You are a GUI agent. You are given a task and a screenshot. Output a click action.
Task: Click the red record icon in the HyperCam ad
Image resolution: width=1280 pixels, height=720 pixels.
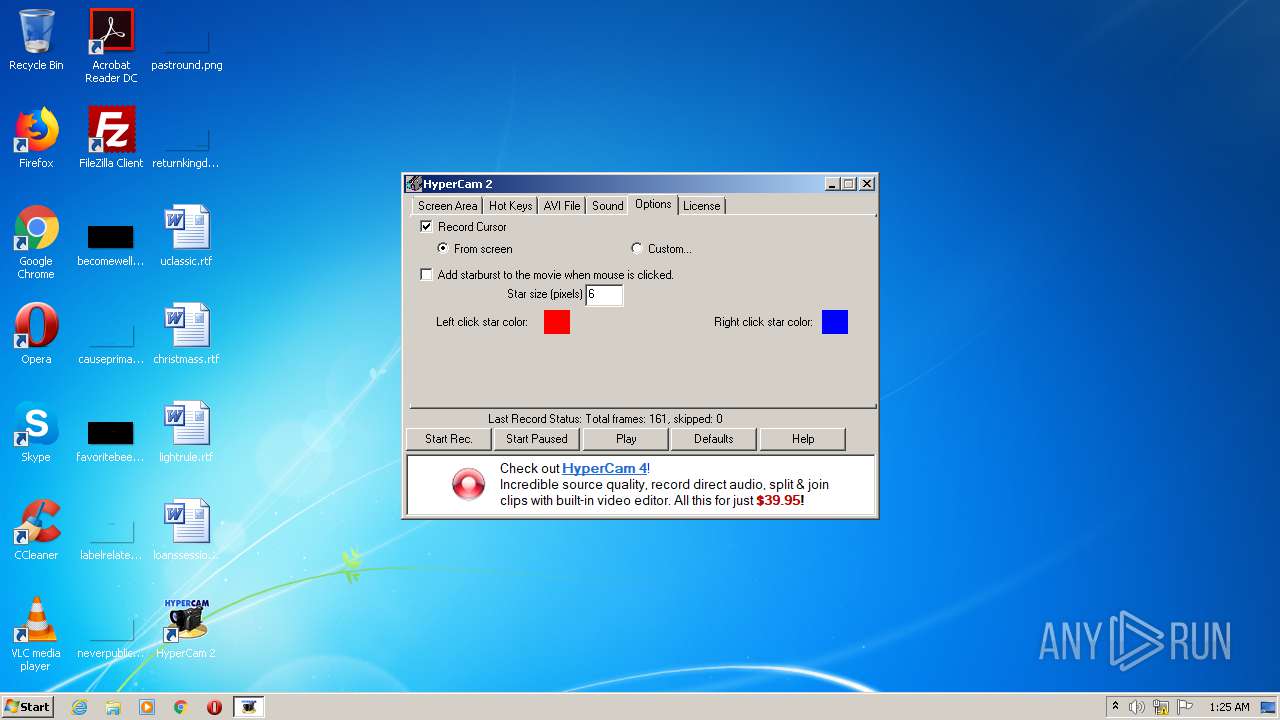pos(468,484)
